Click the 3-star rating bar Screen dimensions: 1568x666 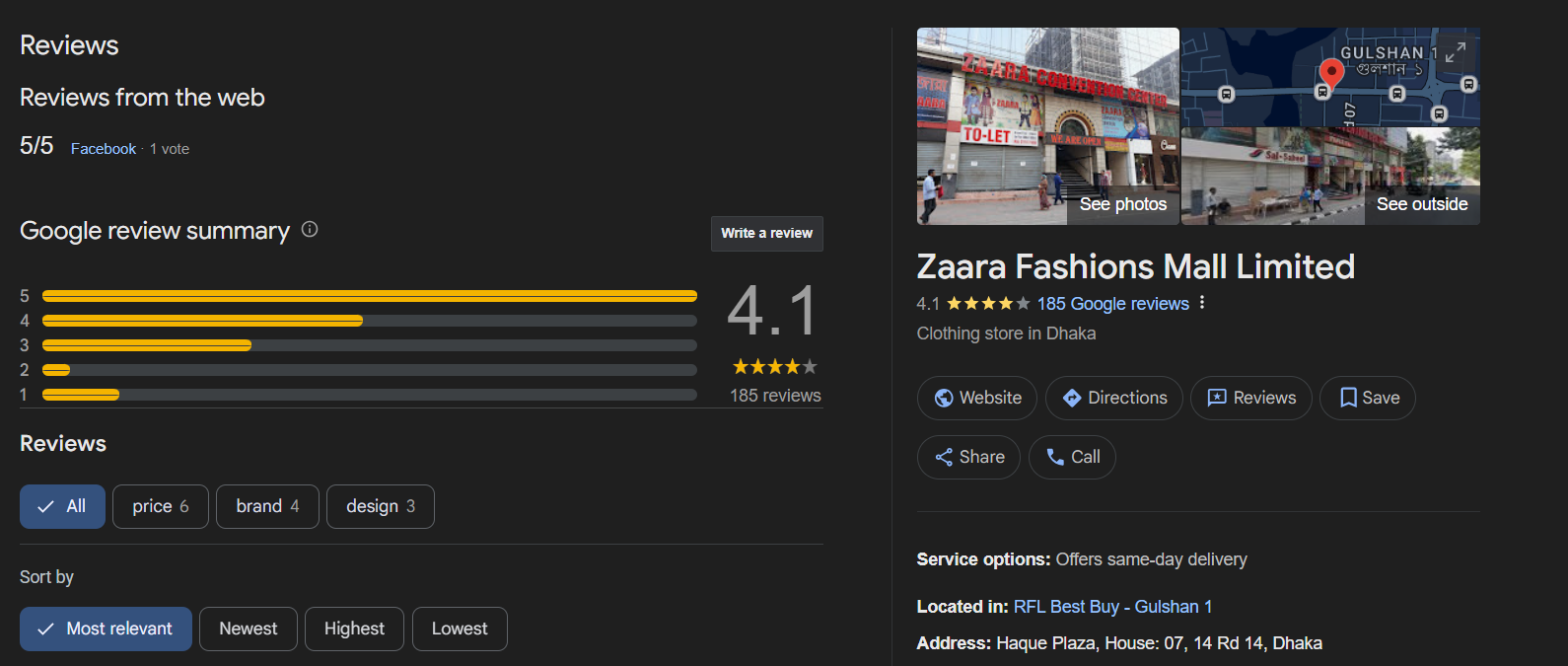pos(370,345)
